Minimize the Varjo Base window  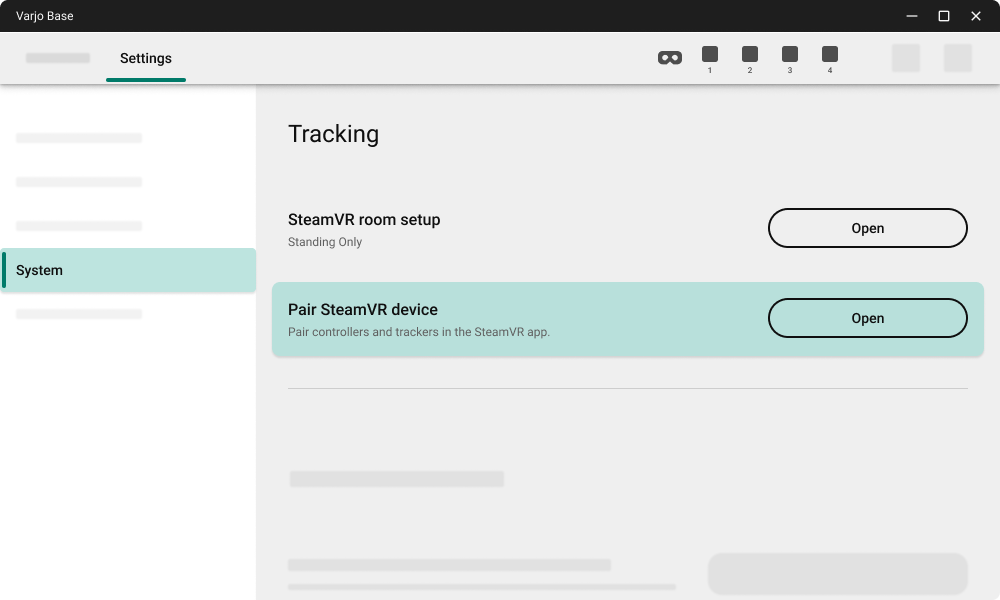coord(911,16)
